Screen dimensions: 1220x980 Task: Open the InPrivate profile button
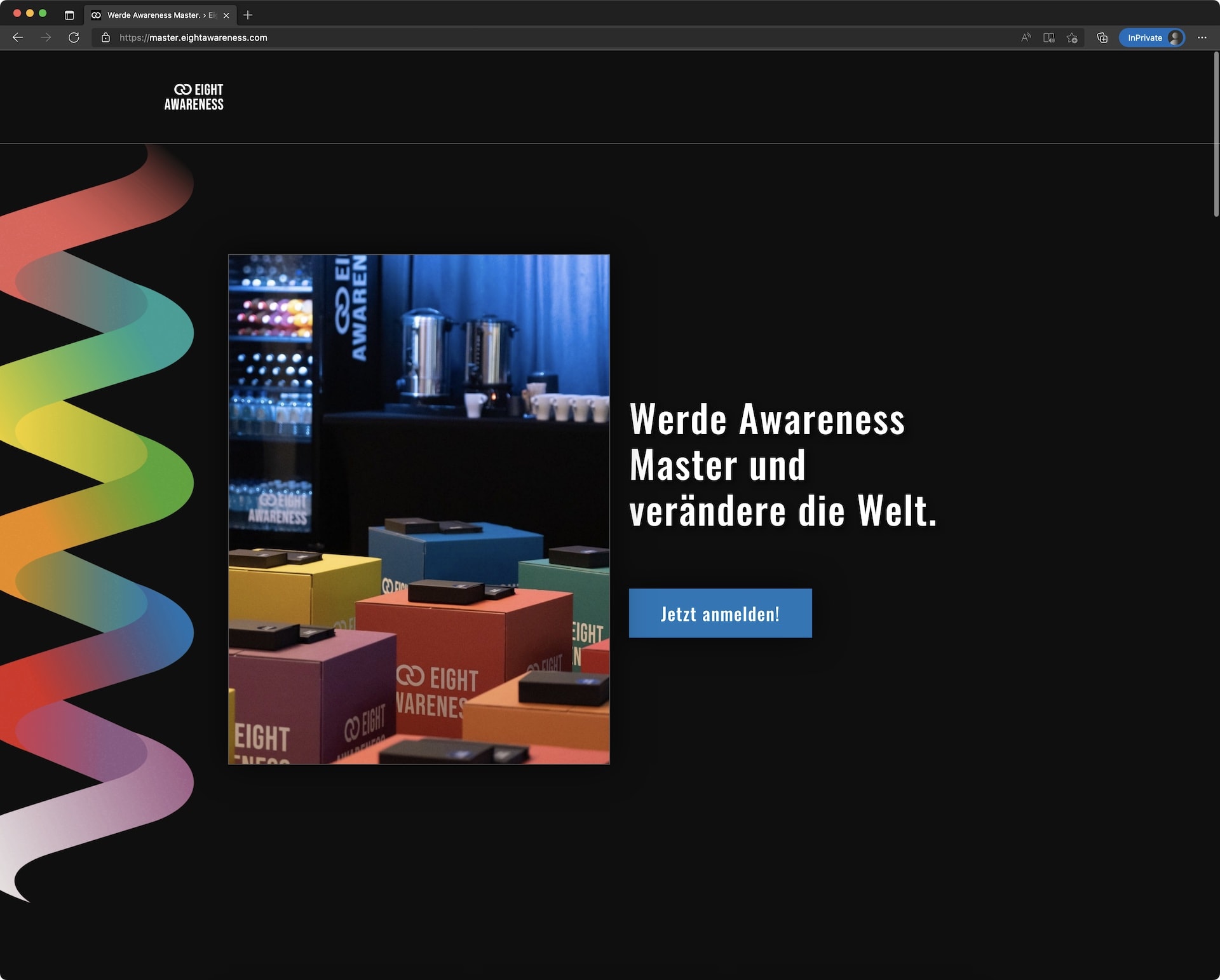pyautogui.click(x=1152, y=38)
